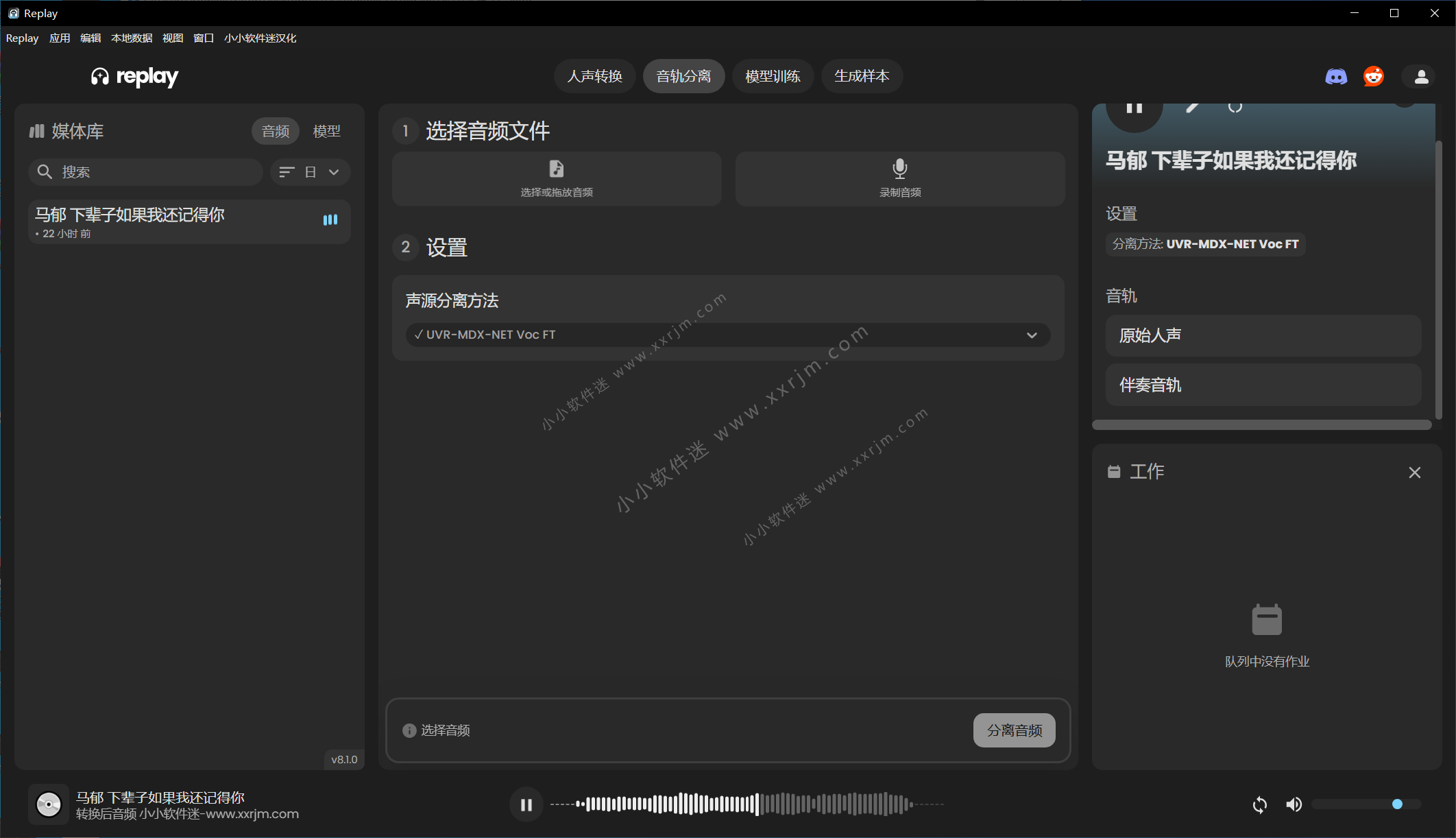Select the 模型 filter in media library
Image resolution: width=1456 pixels, height=838 pixels.
click(326, 131)
